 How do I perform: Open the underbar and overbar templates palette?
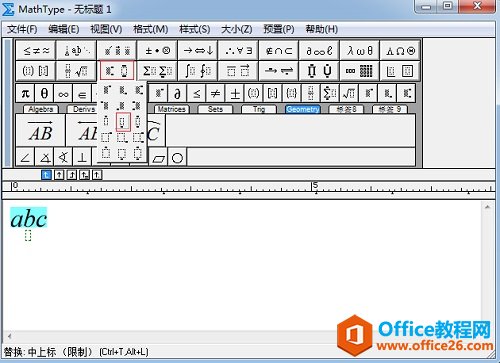[238, 71]
